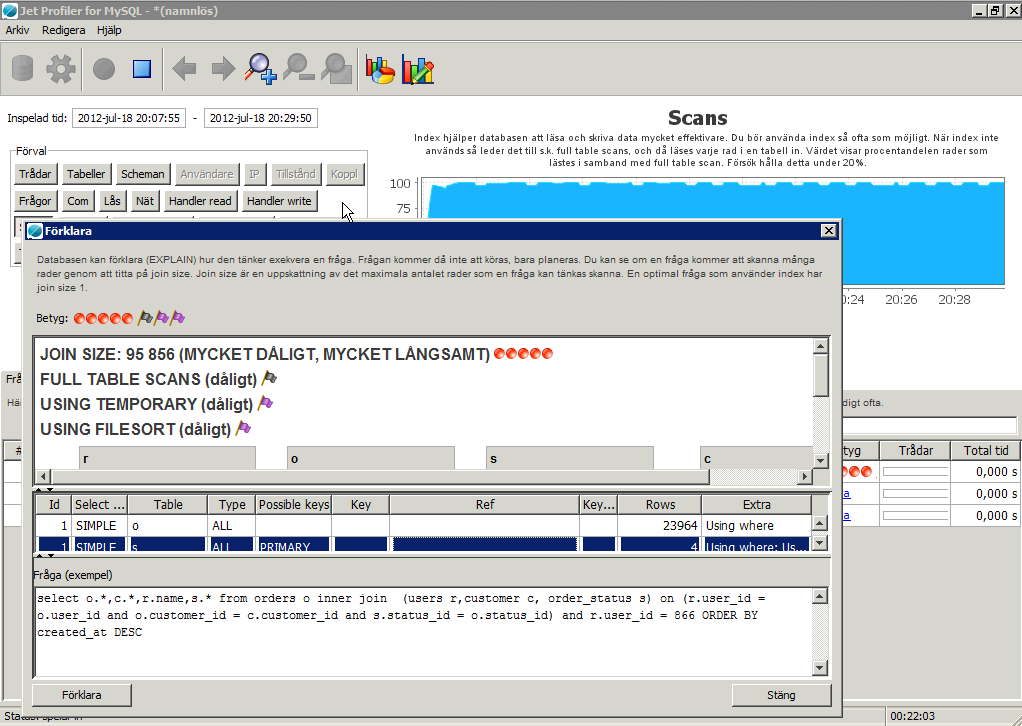Click the database connection toolbar icon
The width and height of the screenshot is (1022, 726).
(23, 68)
